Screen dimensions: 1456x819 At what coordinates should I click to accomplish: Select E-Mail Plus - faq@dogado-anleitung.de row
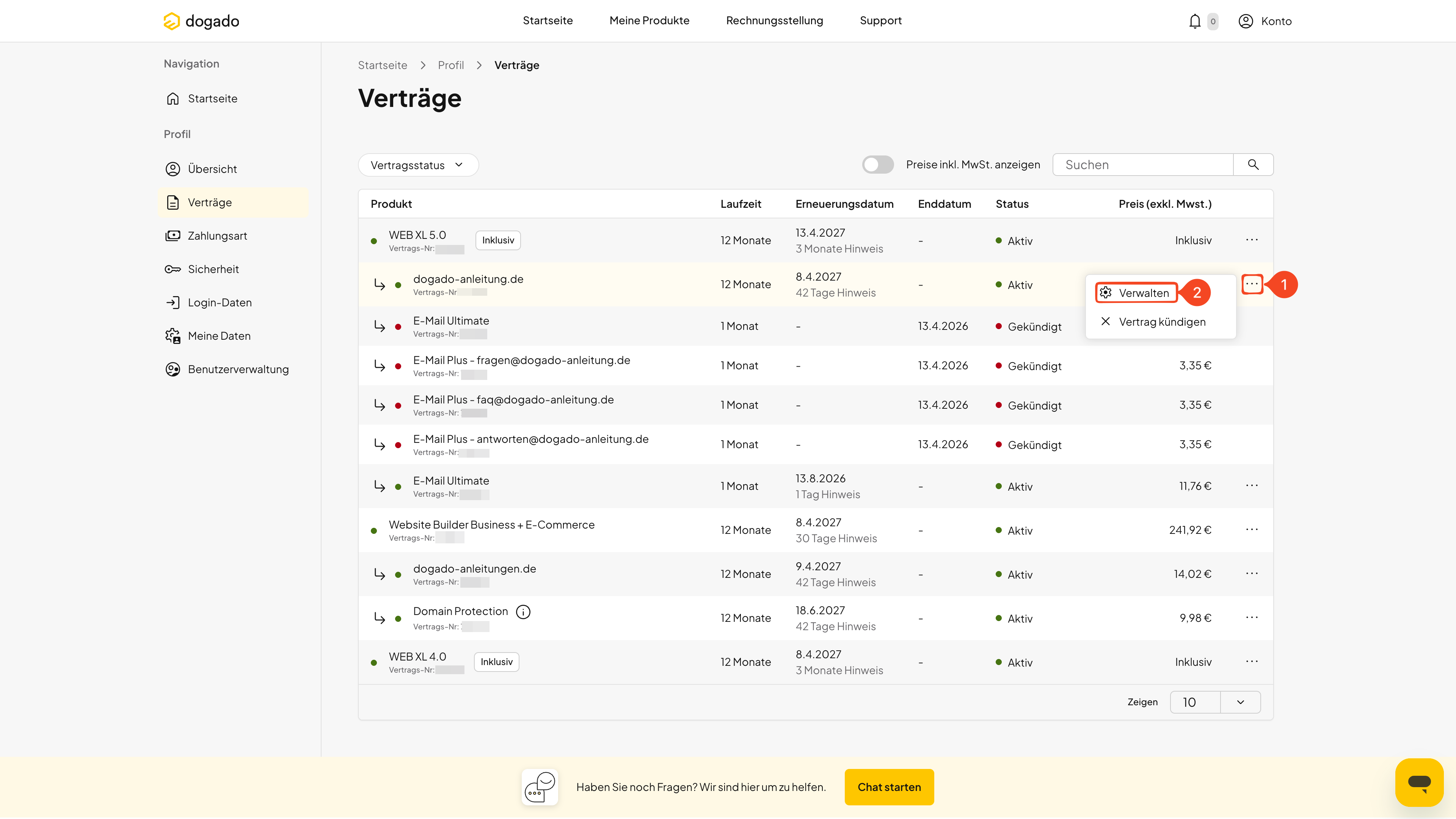(816, 405)
